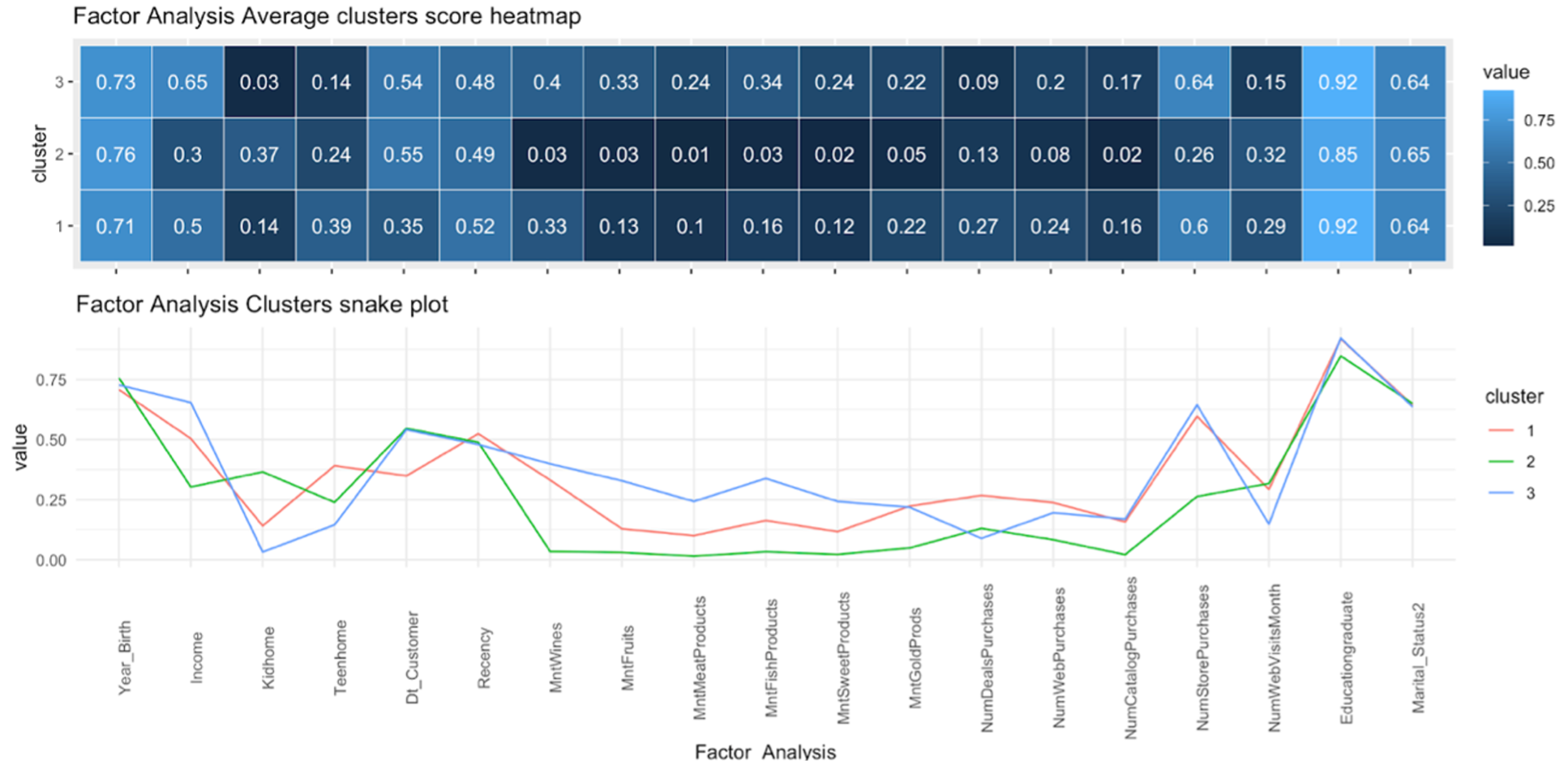Click the blue cluster 3 legend entry

pos(1513,494)
